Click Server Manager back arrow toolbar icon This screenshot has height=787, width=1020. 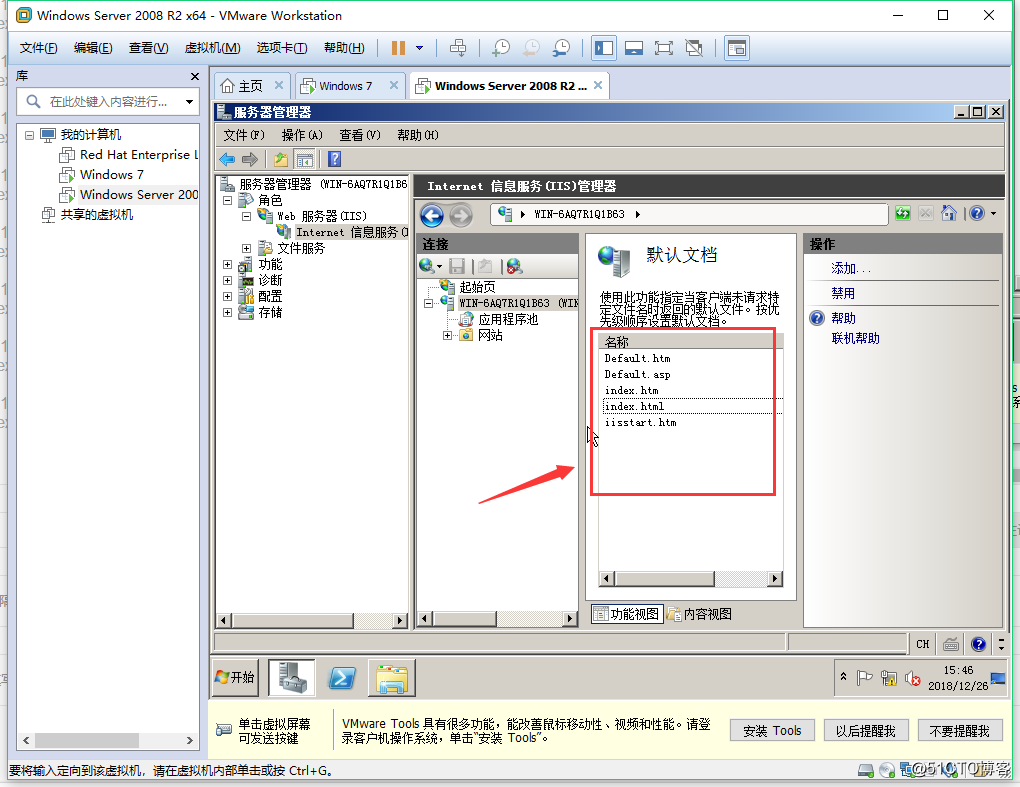pyautogui.click(x=227, y=159)
